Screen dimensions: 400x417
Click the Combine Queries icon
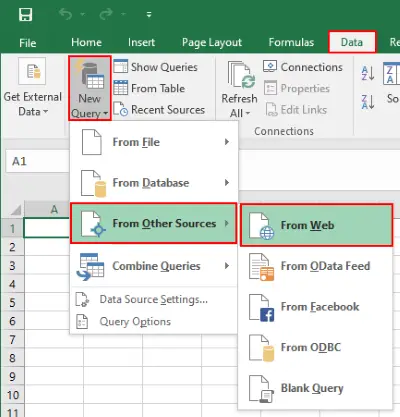pos(90,267)
